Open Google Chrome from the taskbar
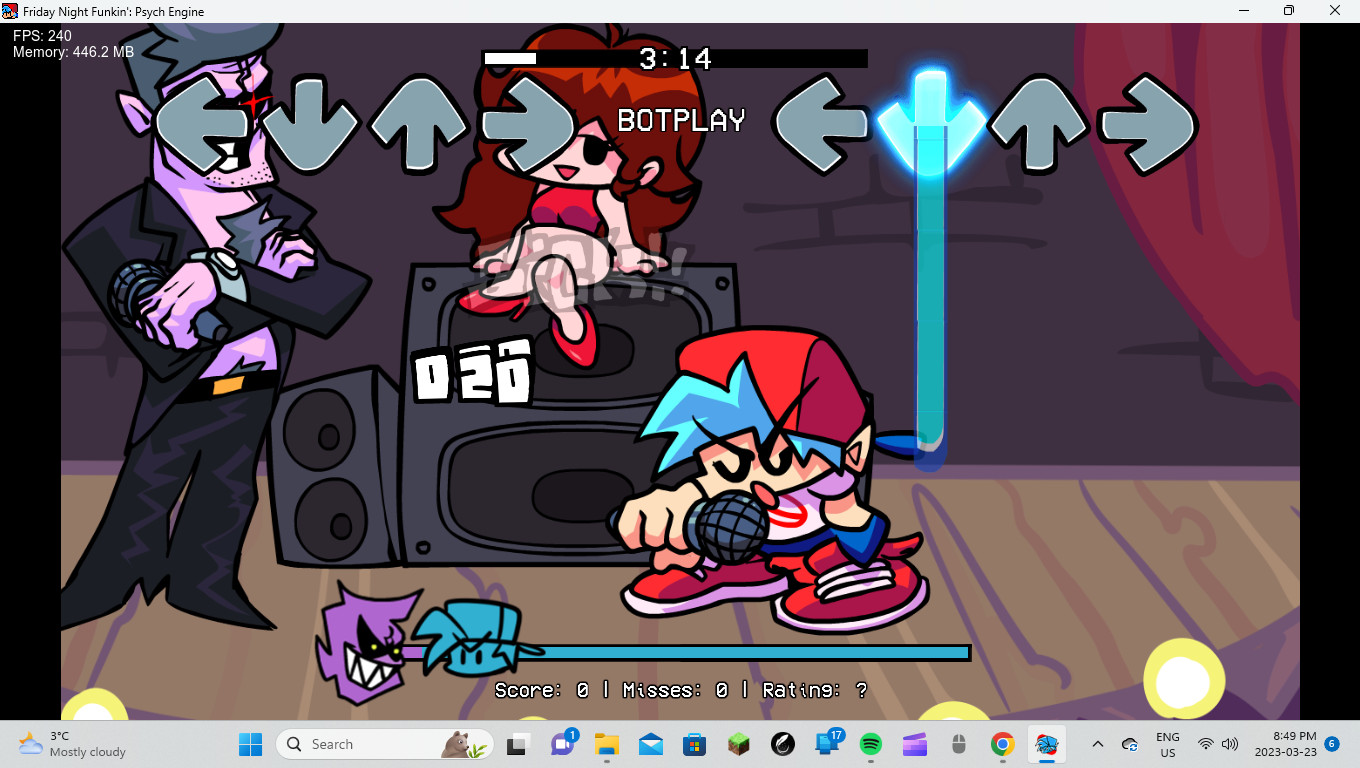This screenshot has width=1360, height=768. tap(1002, 744)
